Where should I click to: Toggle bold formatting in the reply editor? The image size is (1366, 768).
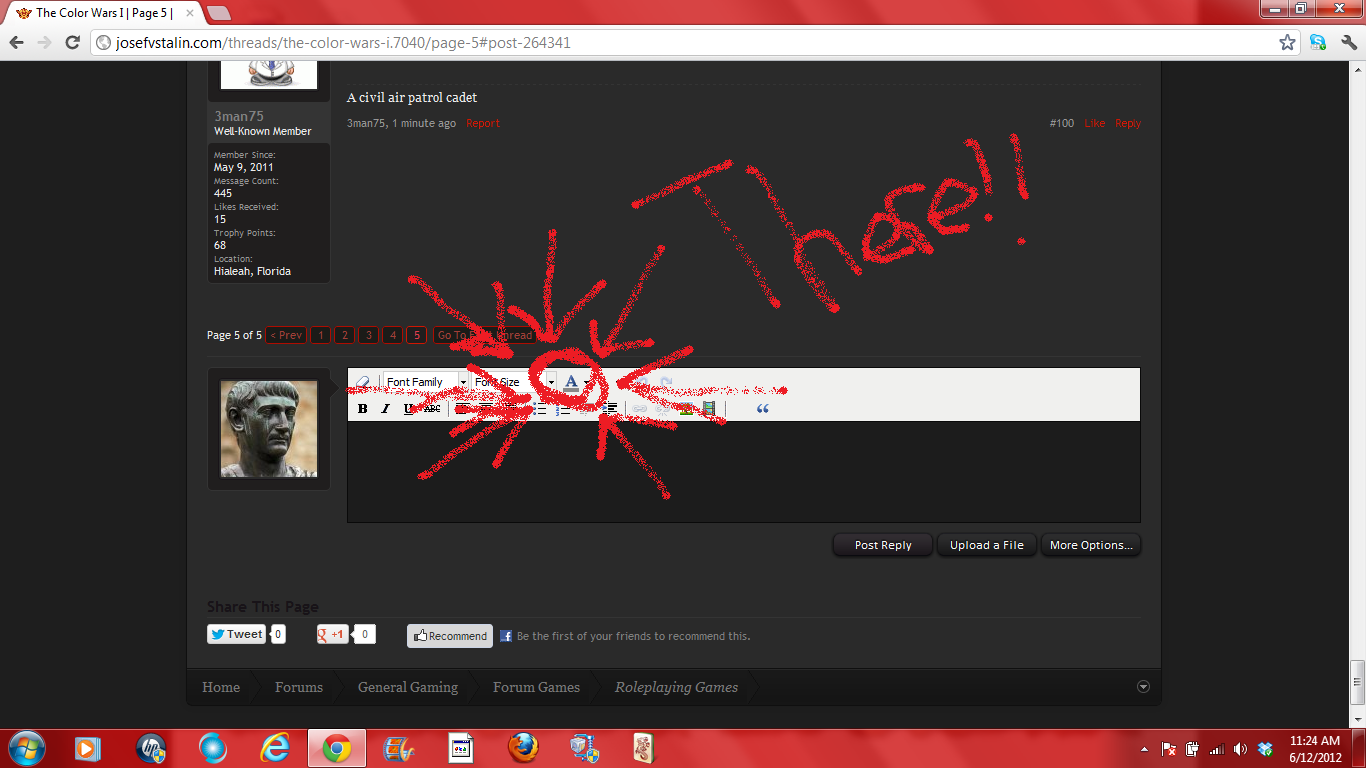pos(362,408)
